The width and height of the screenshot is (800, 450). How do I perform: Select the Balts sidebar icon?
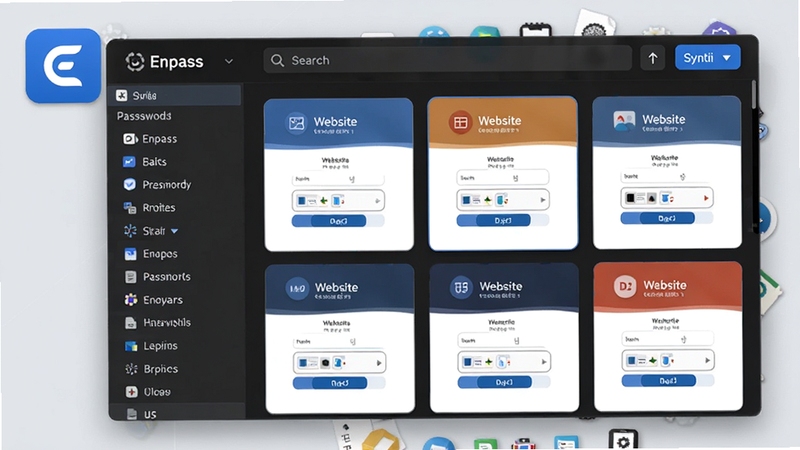point(129,162)
